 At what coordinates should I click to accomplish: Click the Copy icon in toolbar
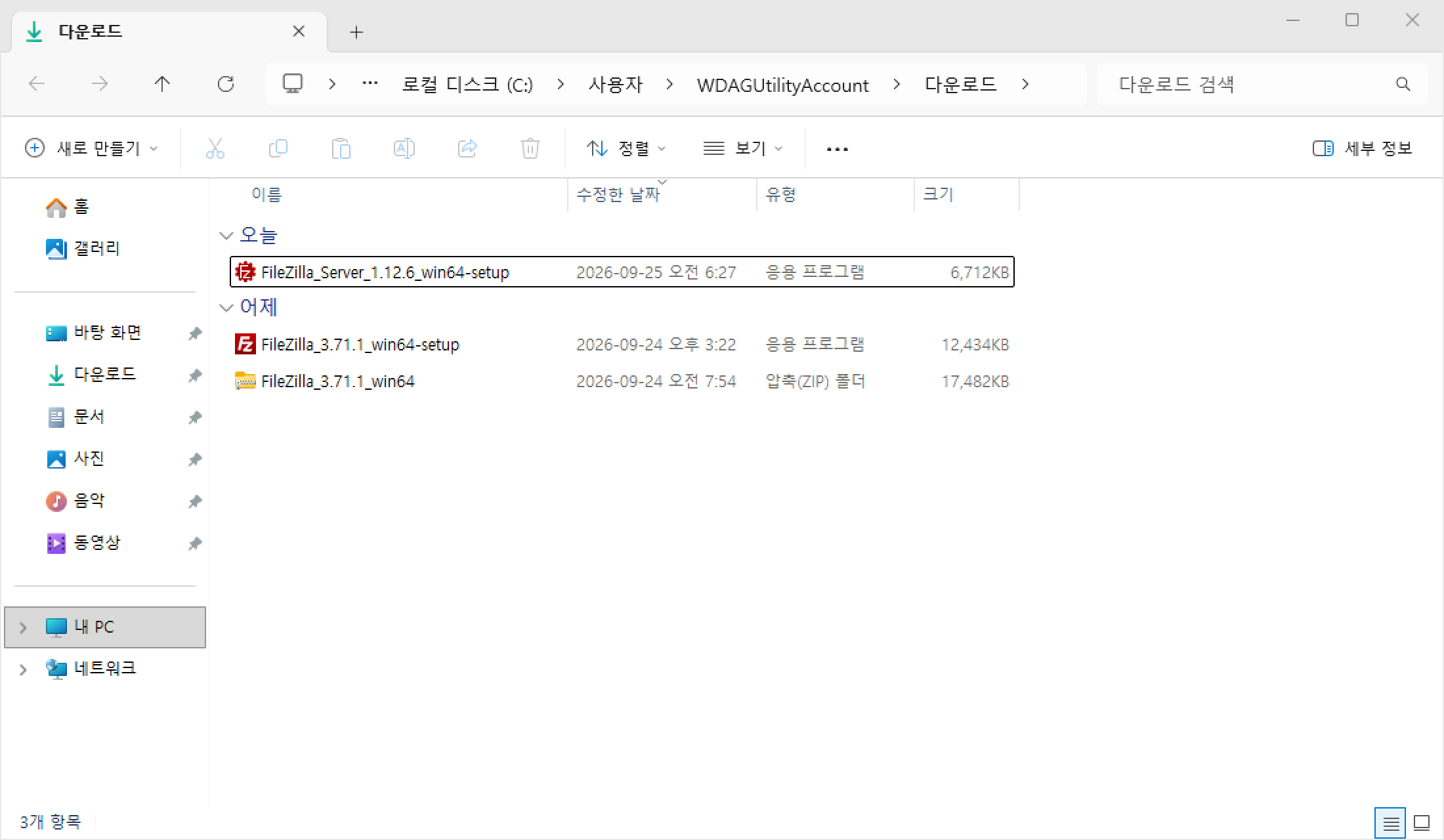278,148
